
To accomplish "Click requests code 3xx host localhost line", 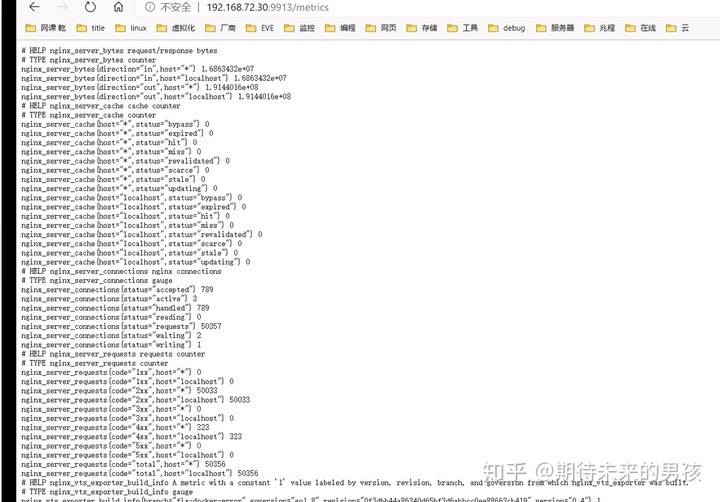I will [x=128, y=418].
